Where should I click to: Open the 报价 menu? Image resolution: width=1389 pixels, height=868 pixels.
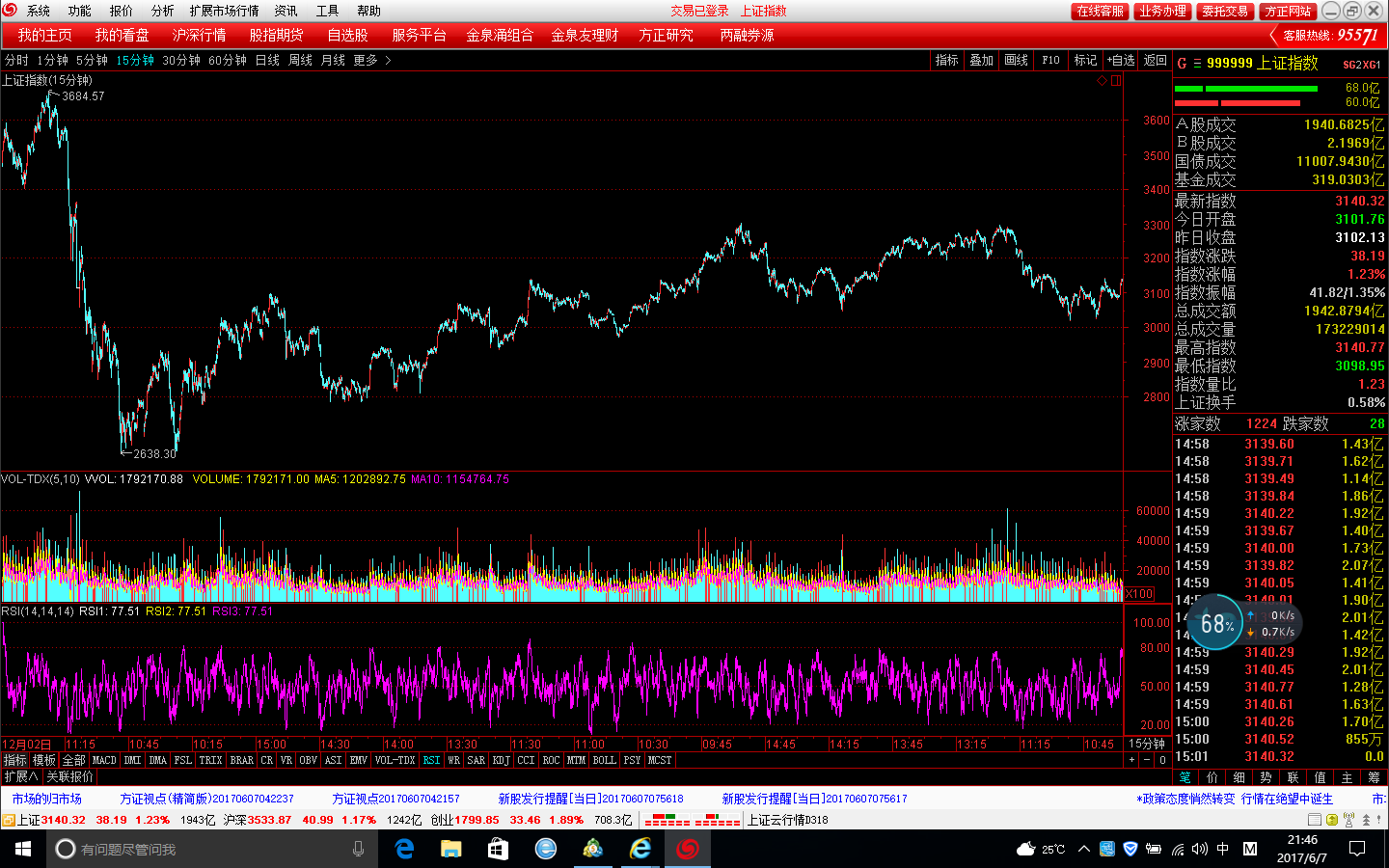point(122,11)
